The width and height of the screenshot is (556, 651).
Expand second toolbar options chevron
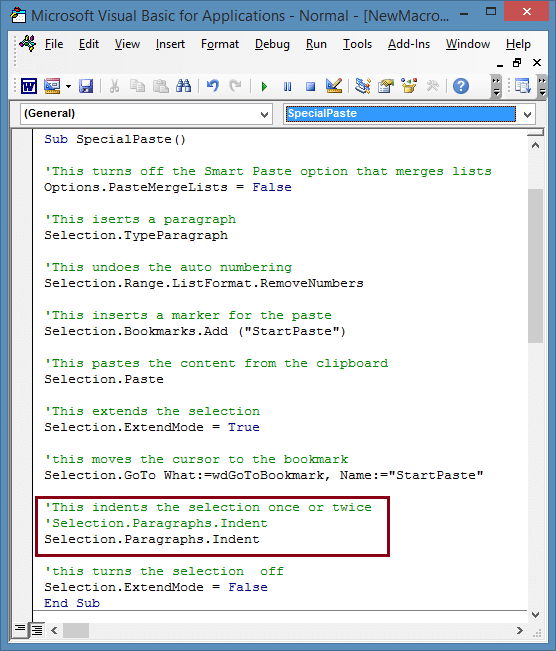pos(542,86)
